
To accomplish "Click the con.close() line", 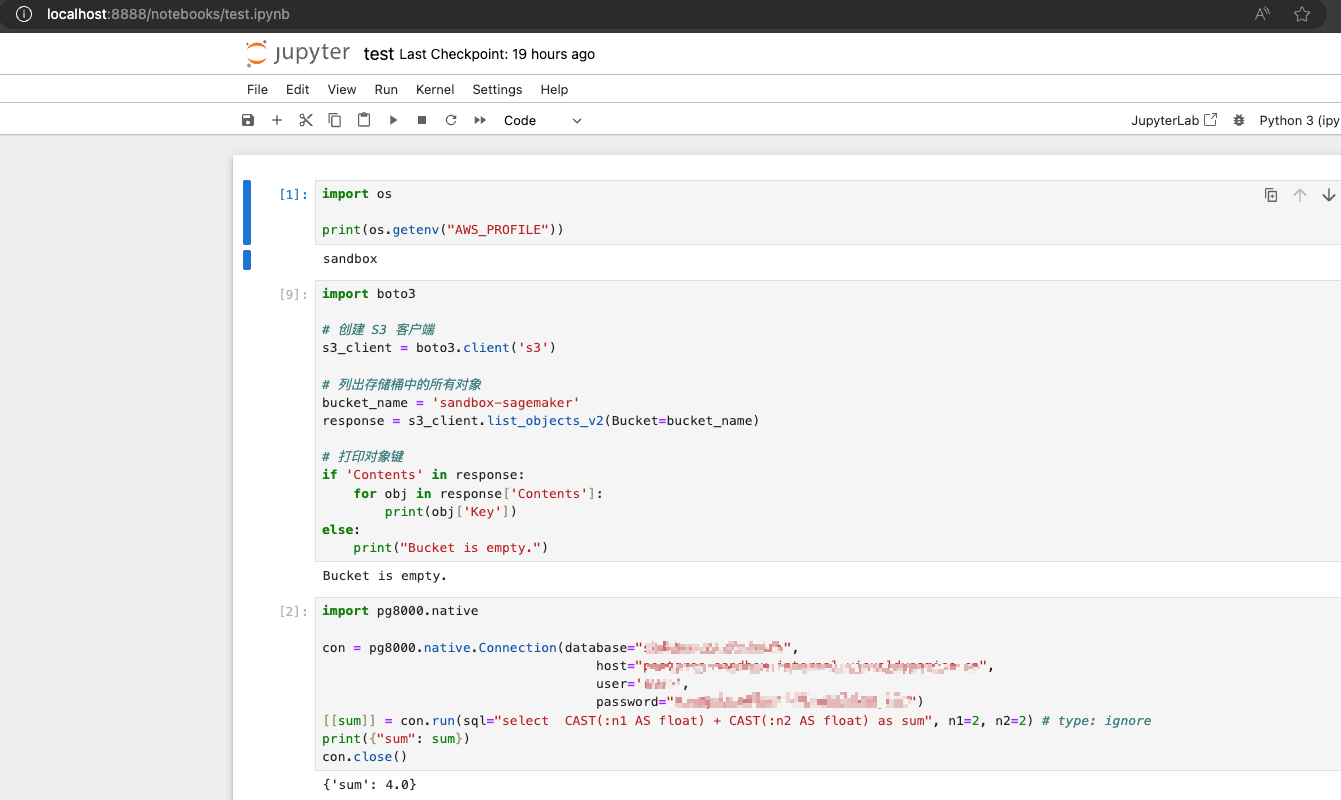I will click(365, 757).
